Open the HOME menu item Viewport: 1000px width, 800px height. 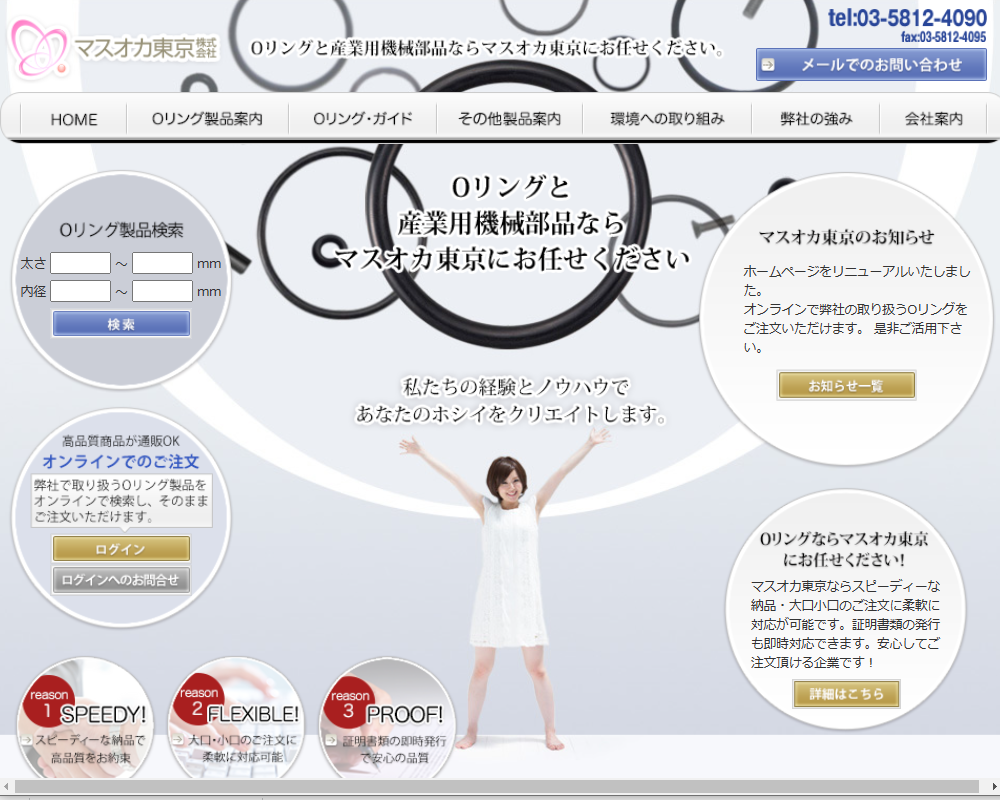tap(74, 119)
